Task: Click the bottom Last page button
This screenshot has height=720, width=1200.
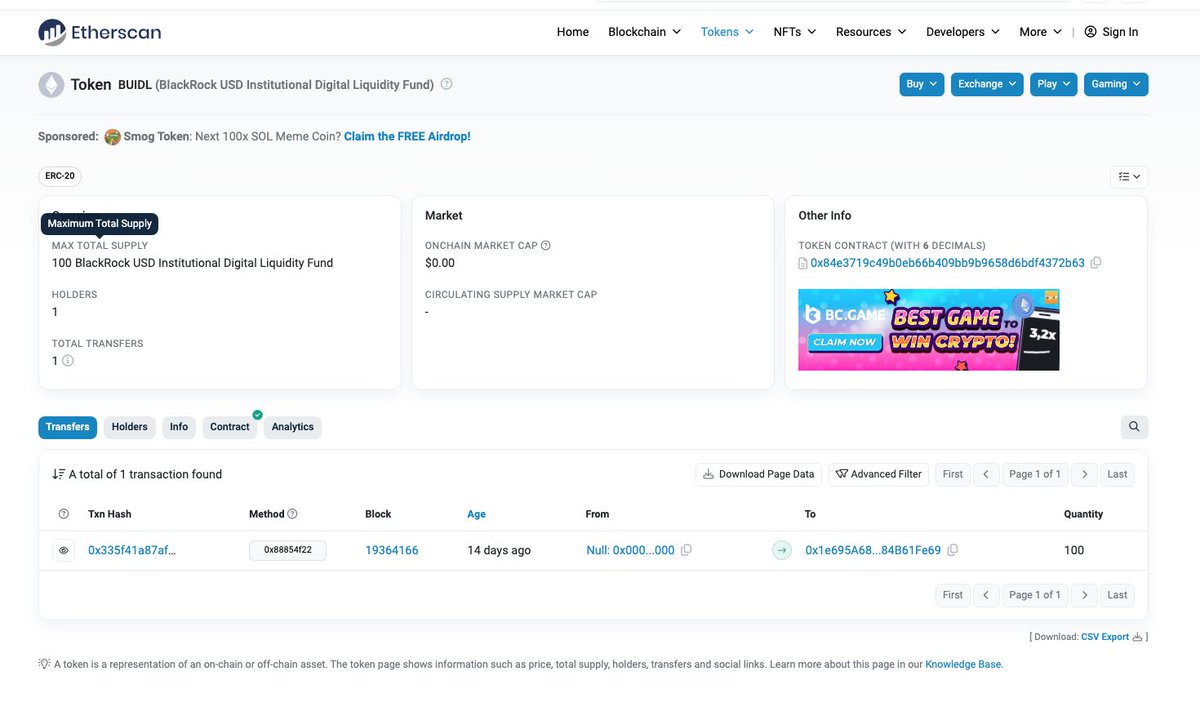Action: (x=1117, y=594)
